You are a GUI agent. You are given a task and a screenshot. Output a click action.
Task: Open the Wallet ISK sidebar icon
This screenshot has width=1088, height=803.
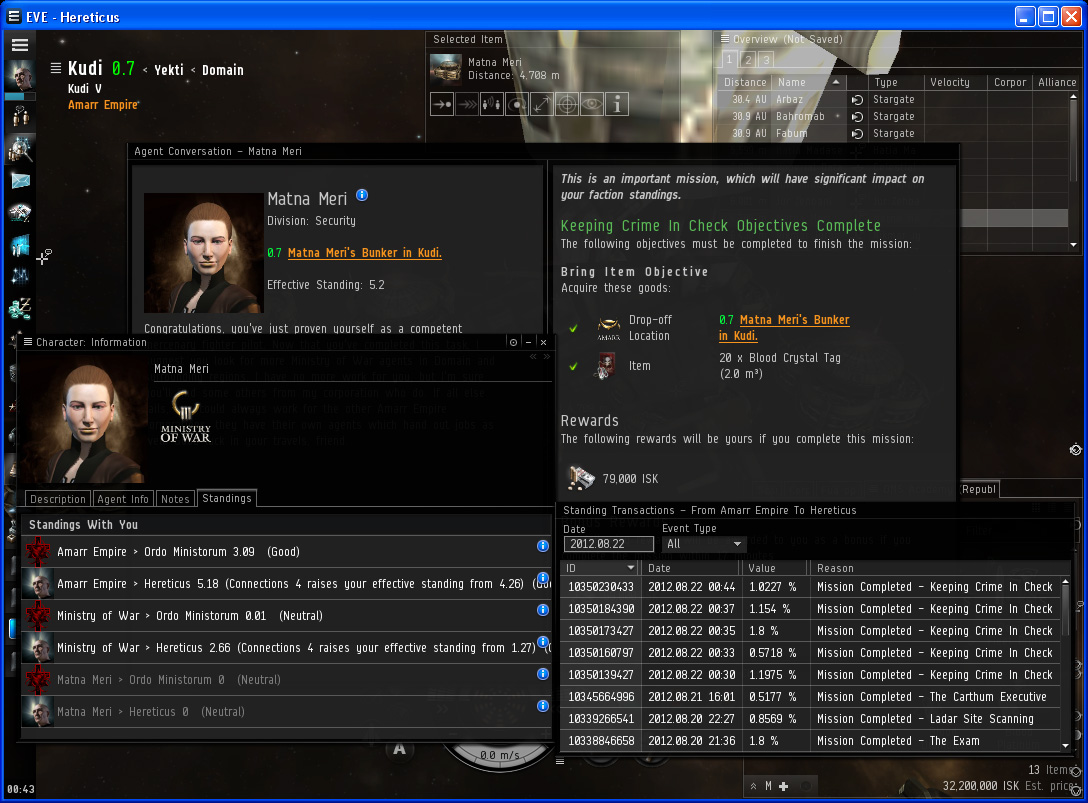pyautogui.click(x=20, y=308)
